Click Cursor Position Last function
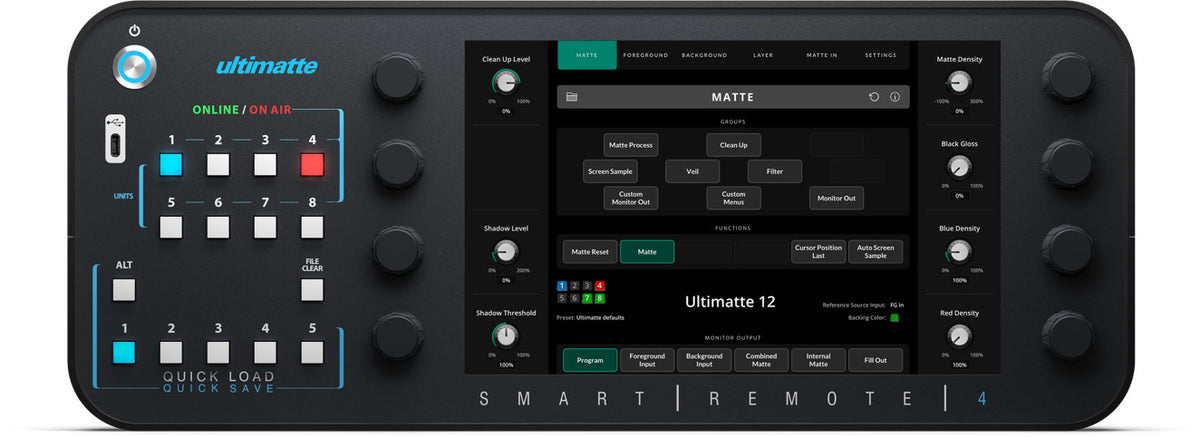Viewport: 1200px width, 437px height. pyautogui.click(x=818, y=252)
